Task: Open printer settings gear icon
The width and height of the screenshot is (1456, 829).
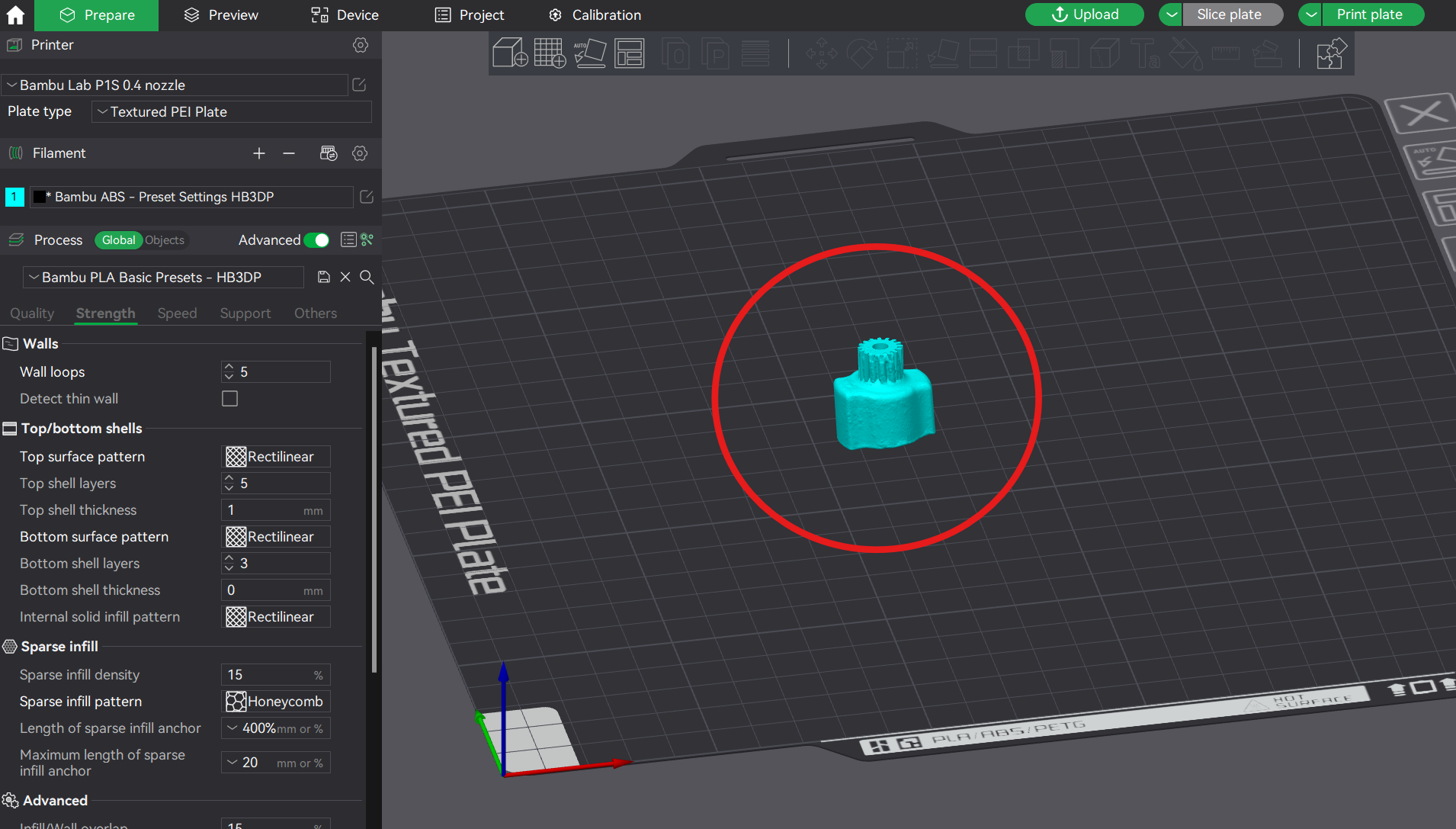Action: coord(361,45)
